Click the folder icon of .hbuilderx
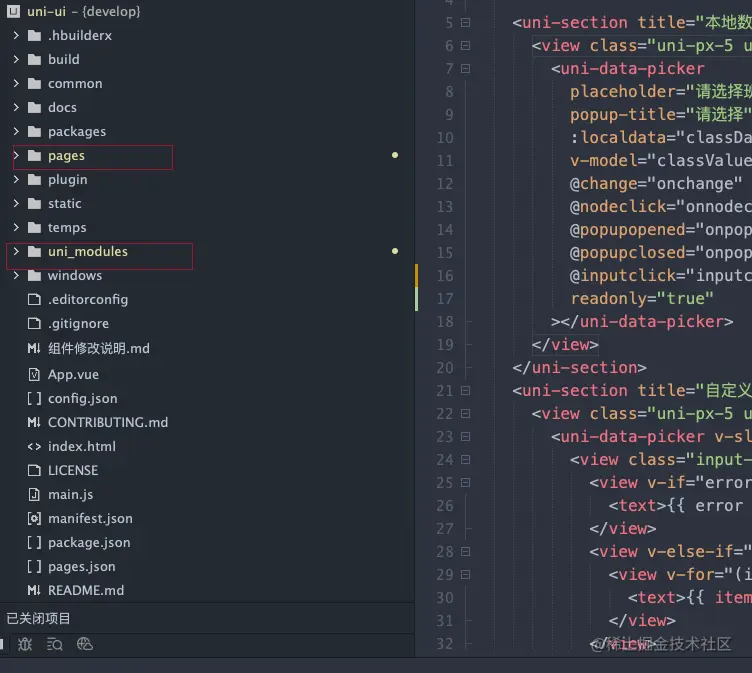The width and height of the screenshot is (752, 673). coord(34,35)
